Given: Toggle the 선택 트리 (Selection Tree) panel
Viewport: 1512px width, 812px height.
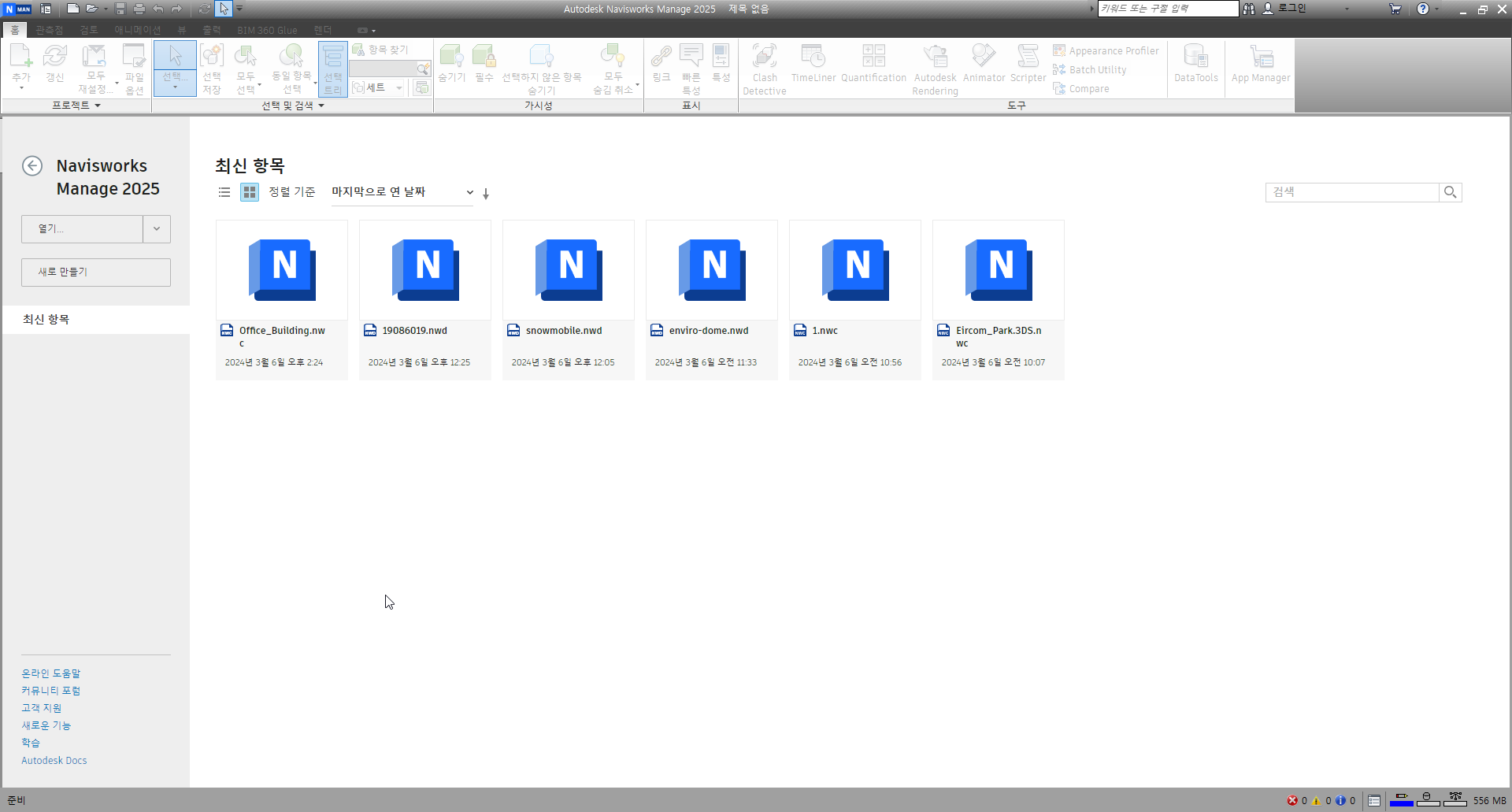Looking at the screenshot, I should click(333, 69).
